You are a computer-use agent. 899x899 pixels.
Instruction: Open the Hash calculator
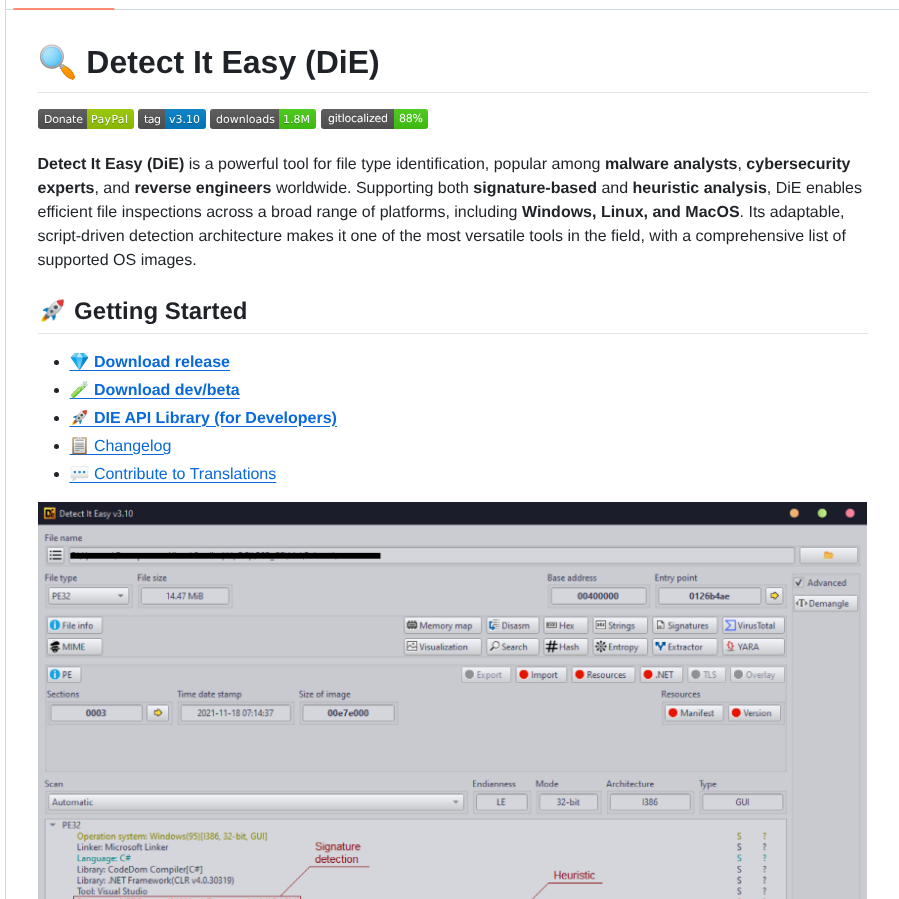pyautogui.click(x=564, y=646)
